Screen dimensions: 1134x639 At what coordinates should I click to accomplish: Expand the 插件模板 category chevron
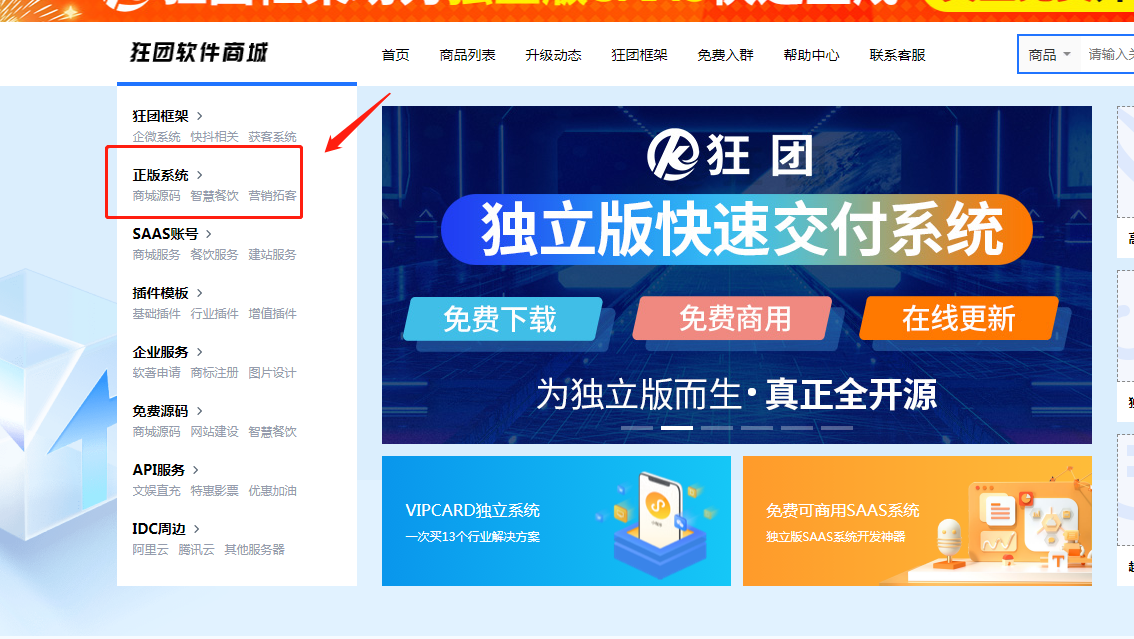point(200,293)
